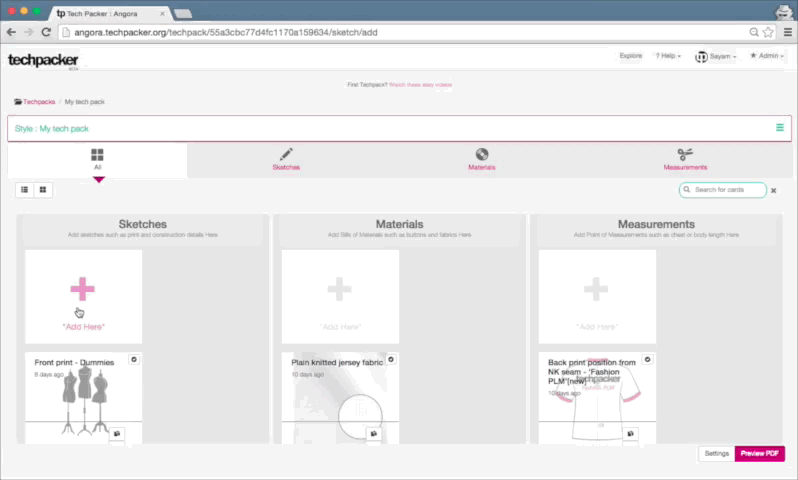Open the Materials tab
798x480 pixels.
click(481, 160)
